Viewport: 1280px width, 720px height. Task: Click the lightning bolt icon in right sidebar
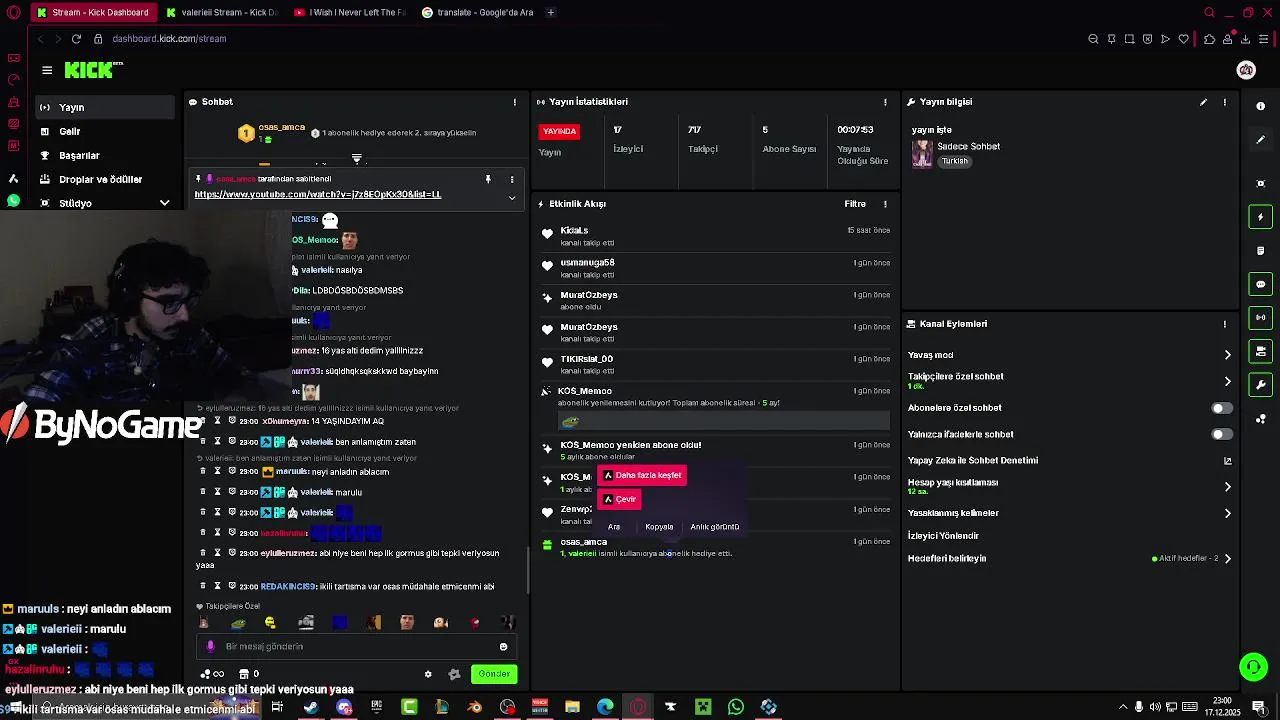point(1260,217)
